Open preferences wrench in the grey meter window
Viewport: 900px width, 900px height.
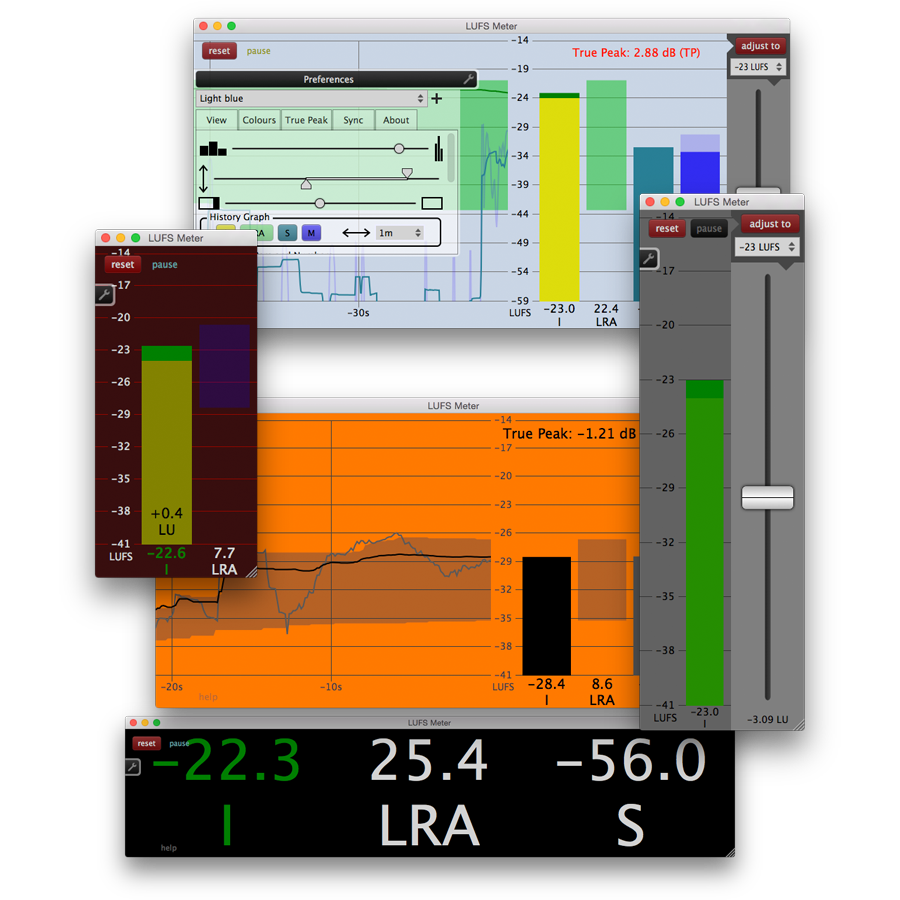(649, 258)
